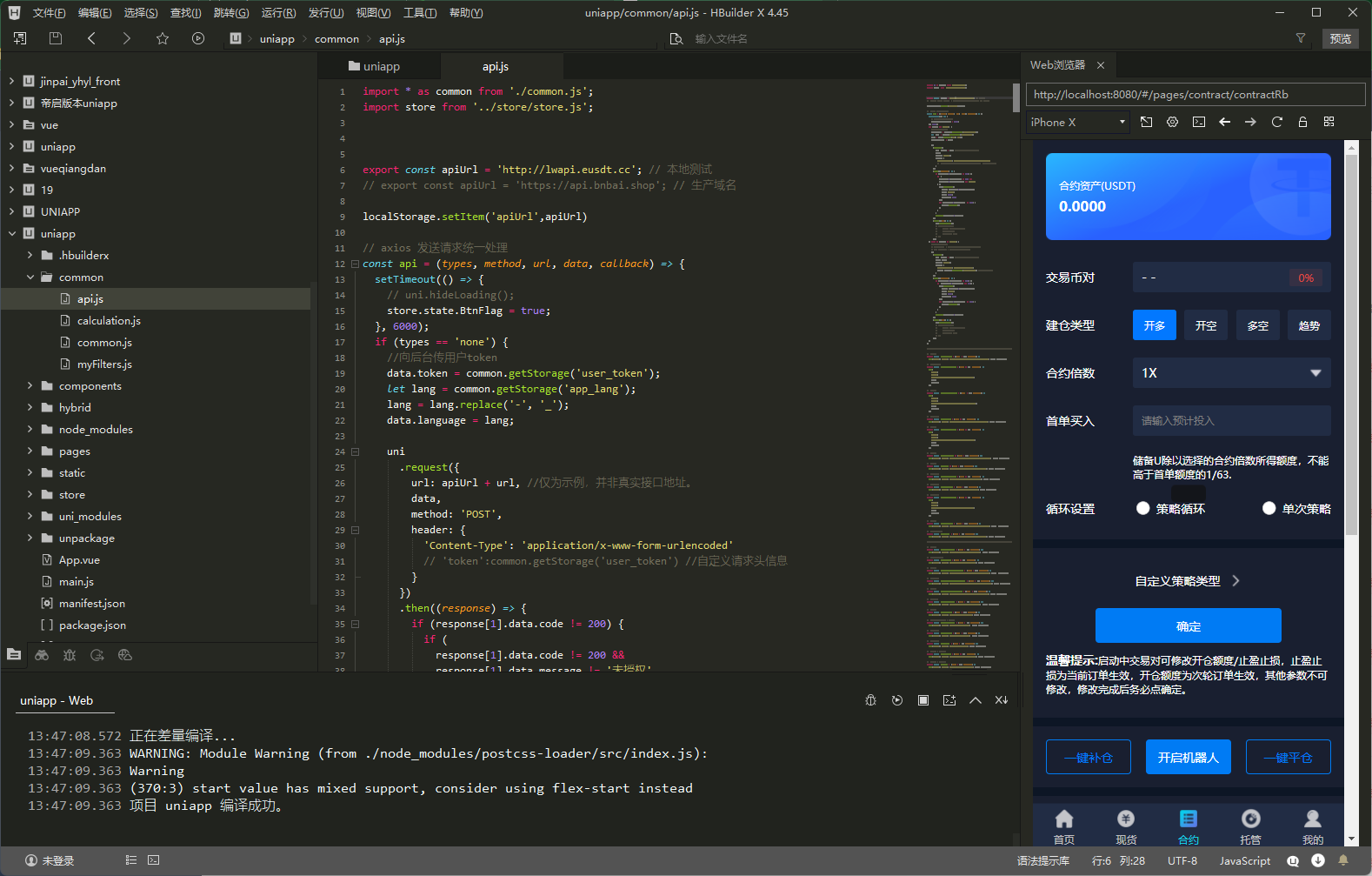Open the 合约倍数 1X dropdown
The width and height of the screenshot is (1372, 876).
point(1231,373)
